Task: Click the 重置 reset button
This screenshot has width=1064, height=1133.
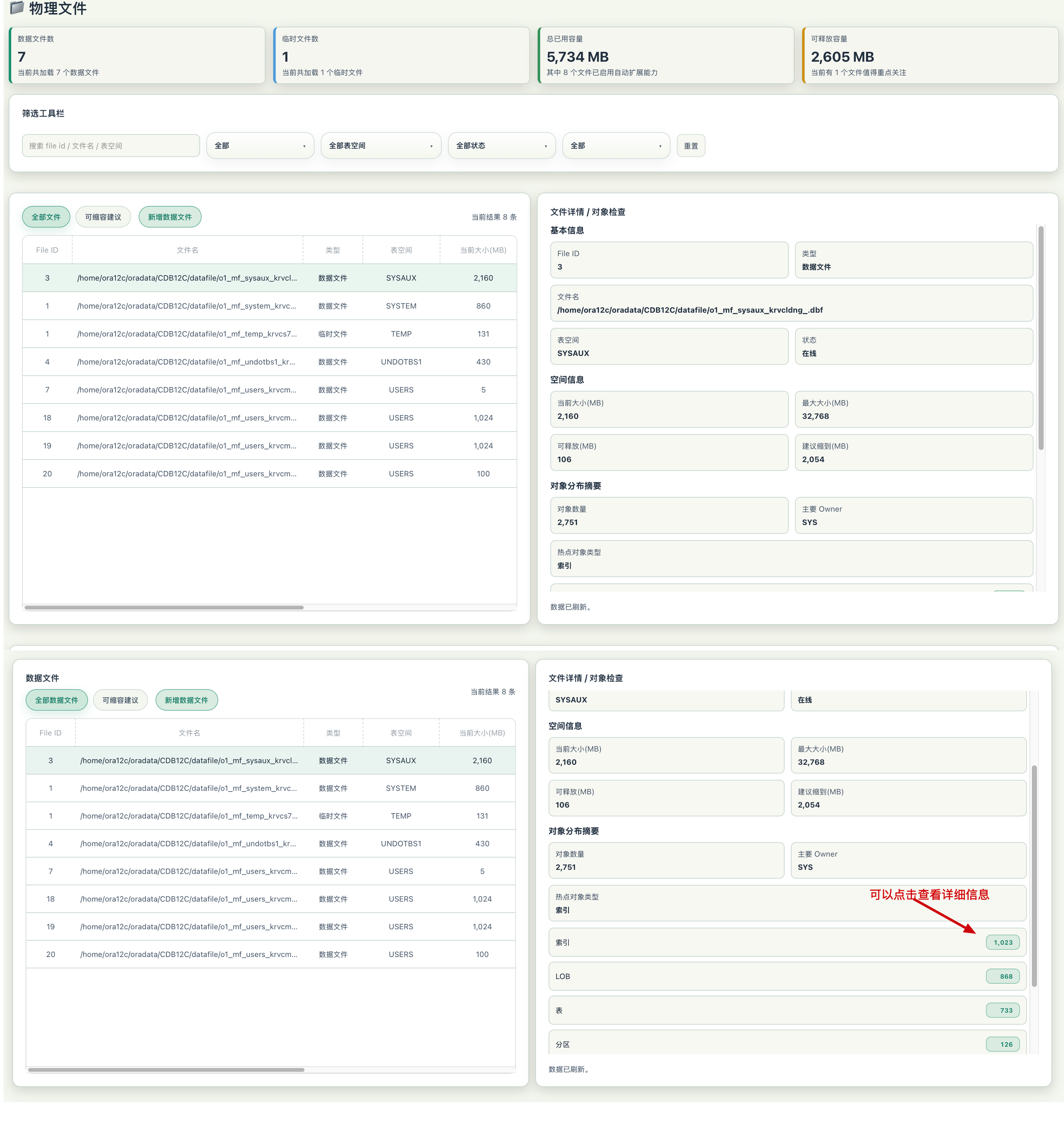Action: pyautogui.click(x=691, y=146)
